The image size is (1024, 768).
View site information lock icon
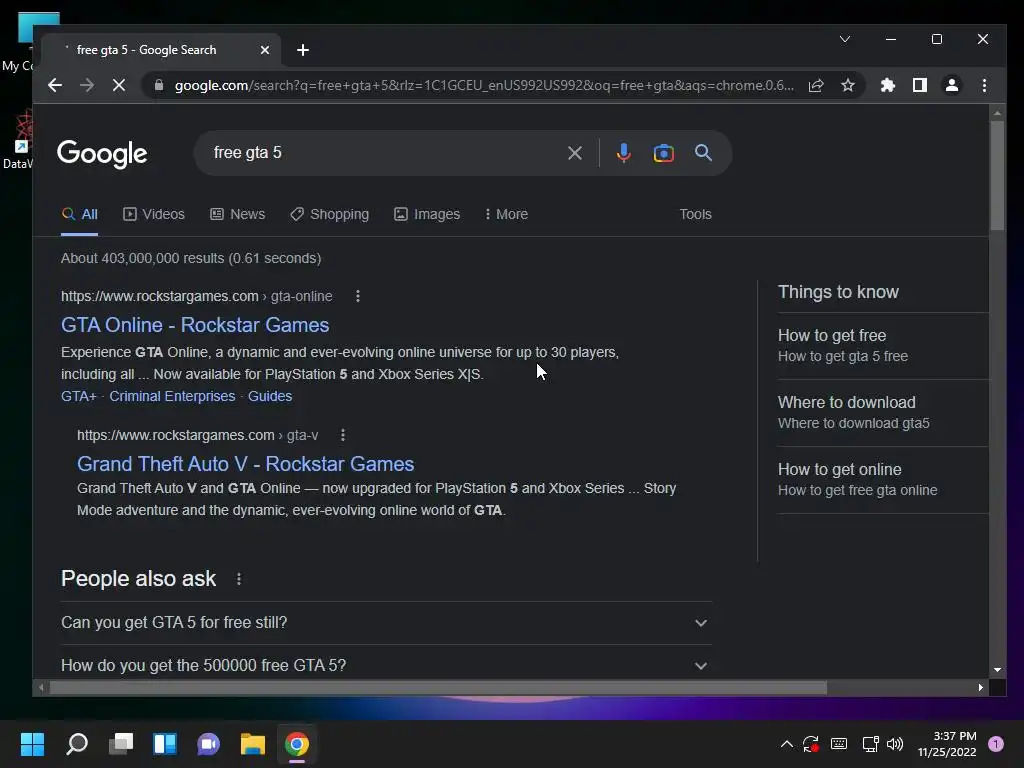[159, 86]
